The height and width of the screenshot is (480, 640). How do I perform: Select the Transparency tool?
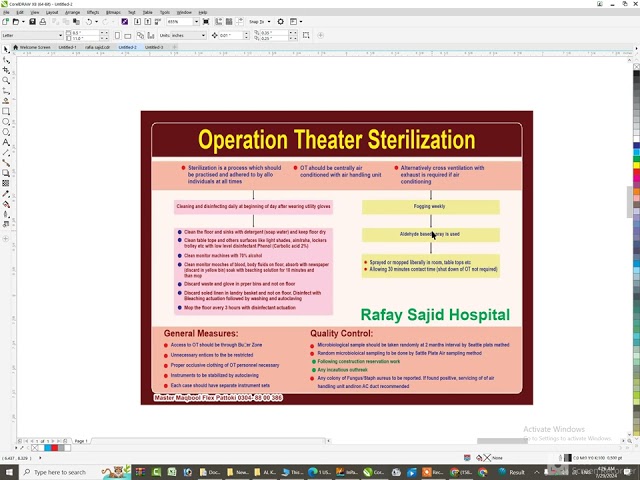[x=6, y=183]
